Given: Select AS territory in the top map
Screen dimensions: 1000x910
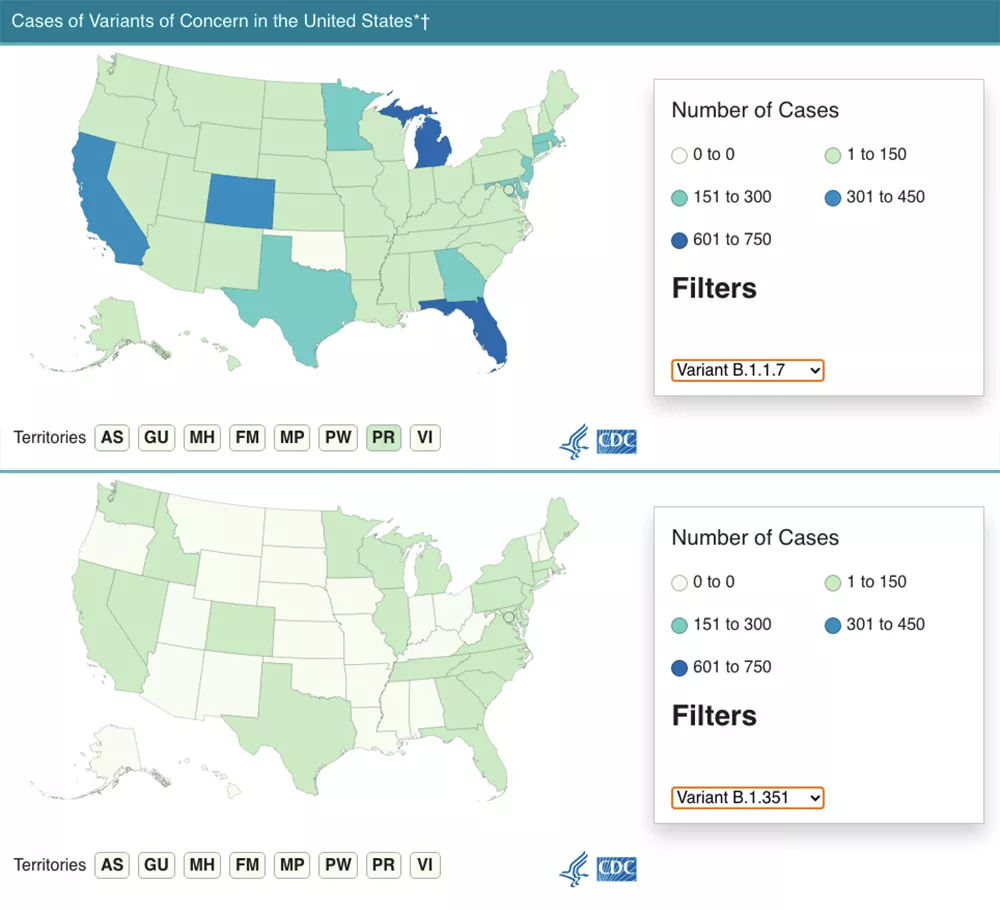Looking at the screenshot, I should click(x=112, y=437).
